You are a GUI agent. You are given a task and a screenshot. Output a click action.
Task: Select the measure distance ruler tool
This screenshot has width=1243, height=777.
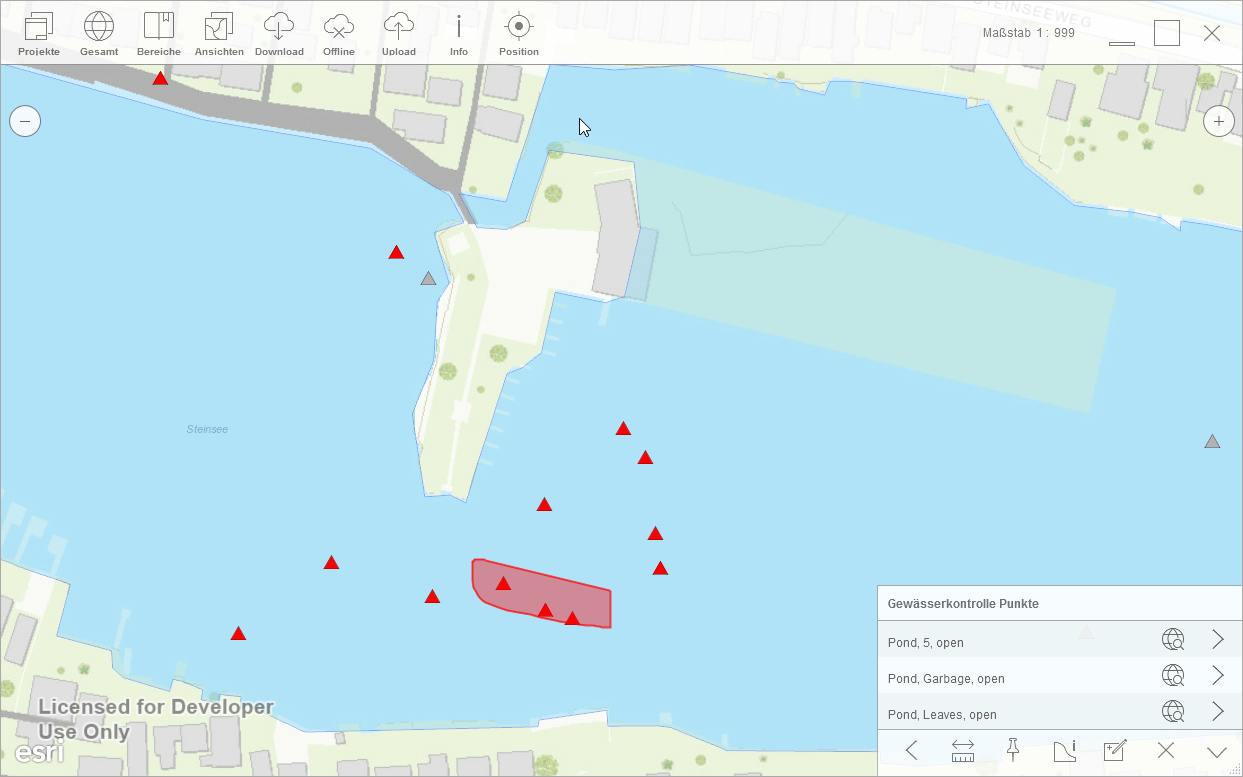click(963, 751)
